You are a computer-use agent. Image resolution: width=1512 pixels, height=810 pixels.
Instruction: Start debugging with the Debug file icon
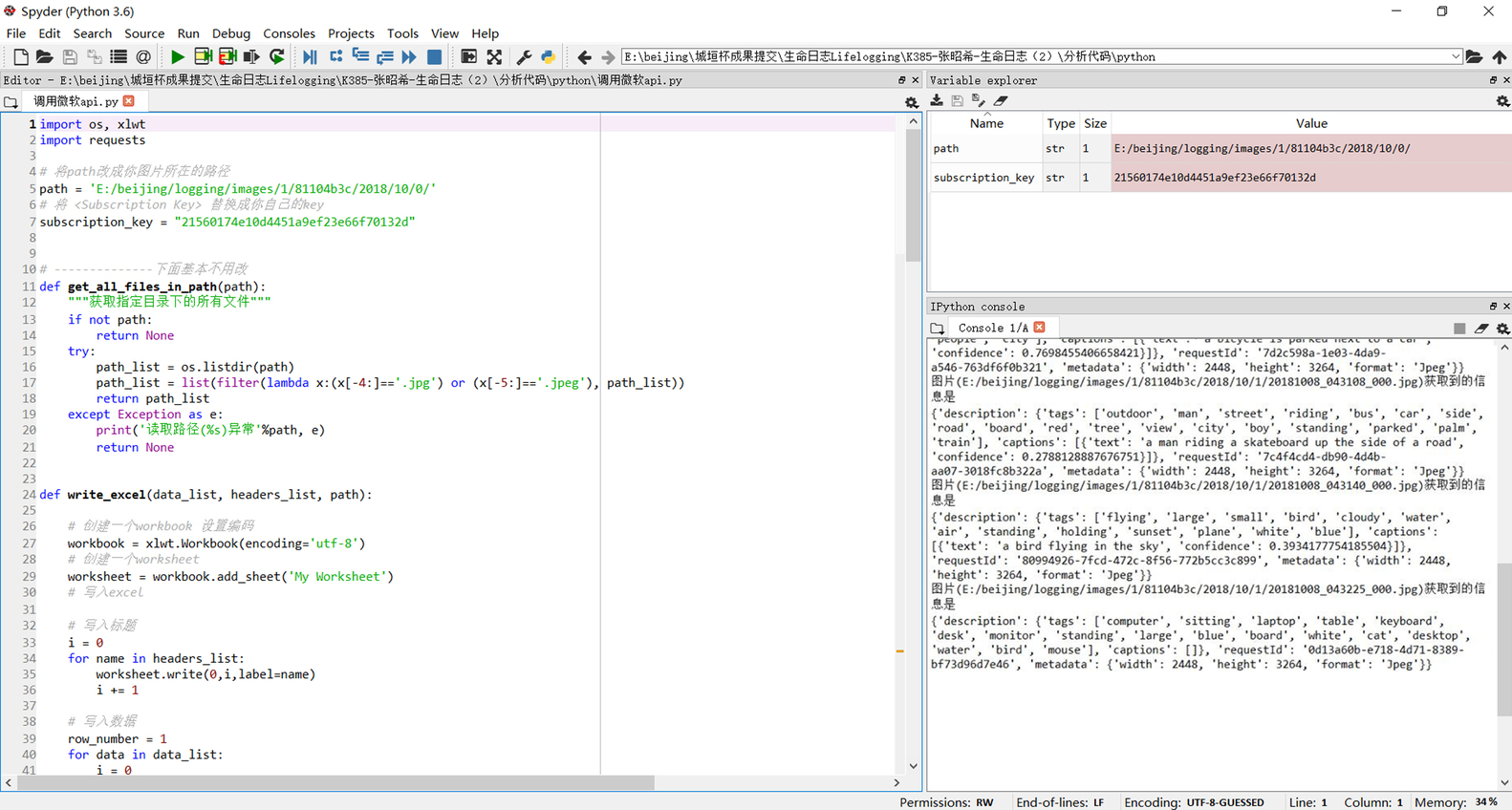[310, 57]
